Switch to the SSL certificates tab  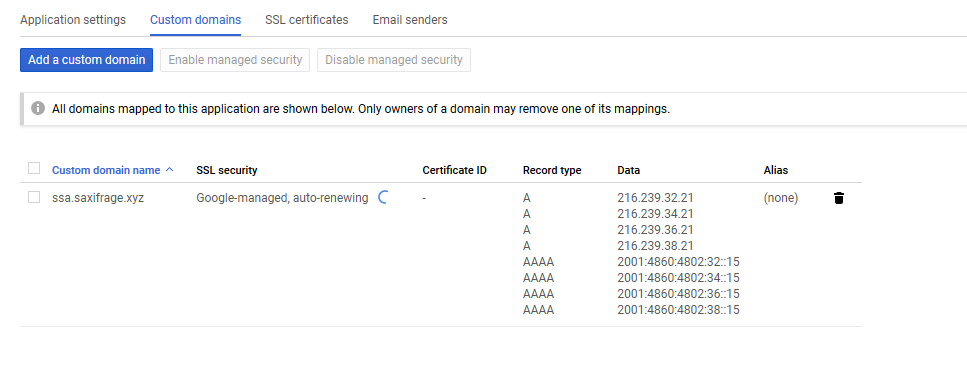307,20
